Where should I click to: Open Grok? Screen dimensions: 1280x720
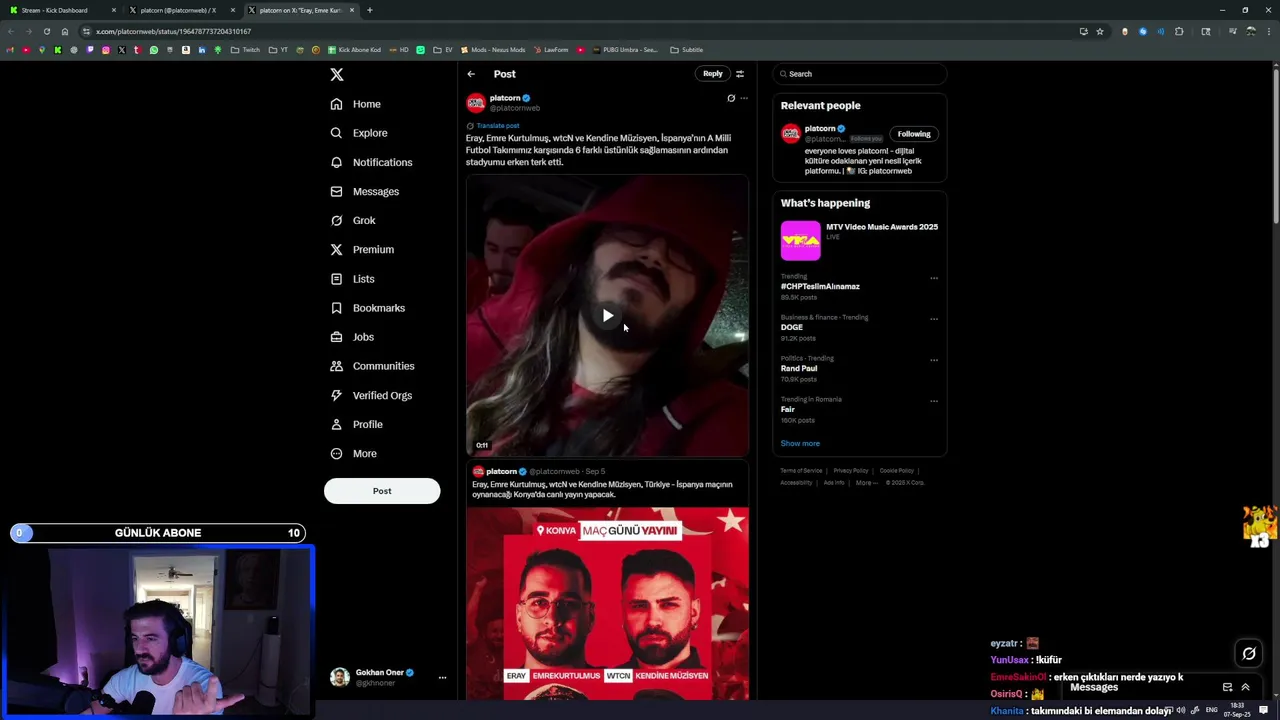click(353, 220)
